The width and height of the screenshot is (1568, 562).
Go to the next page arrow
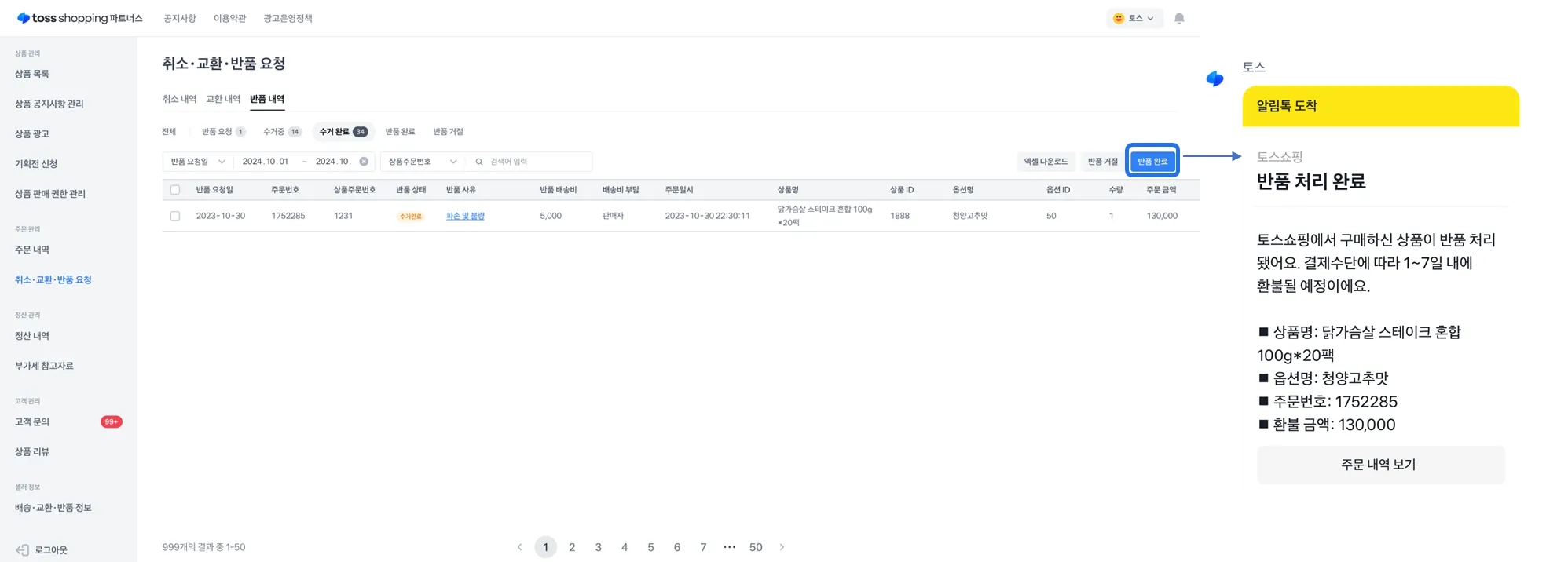(x=782, y=547)
